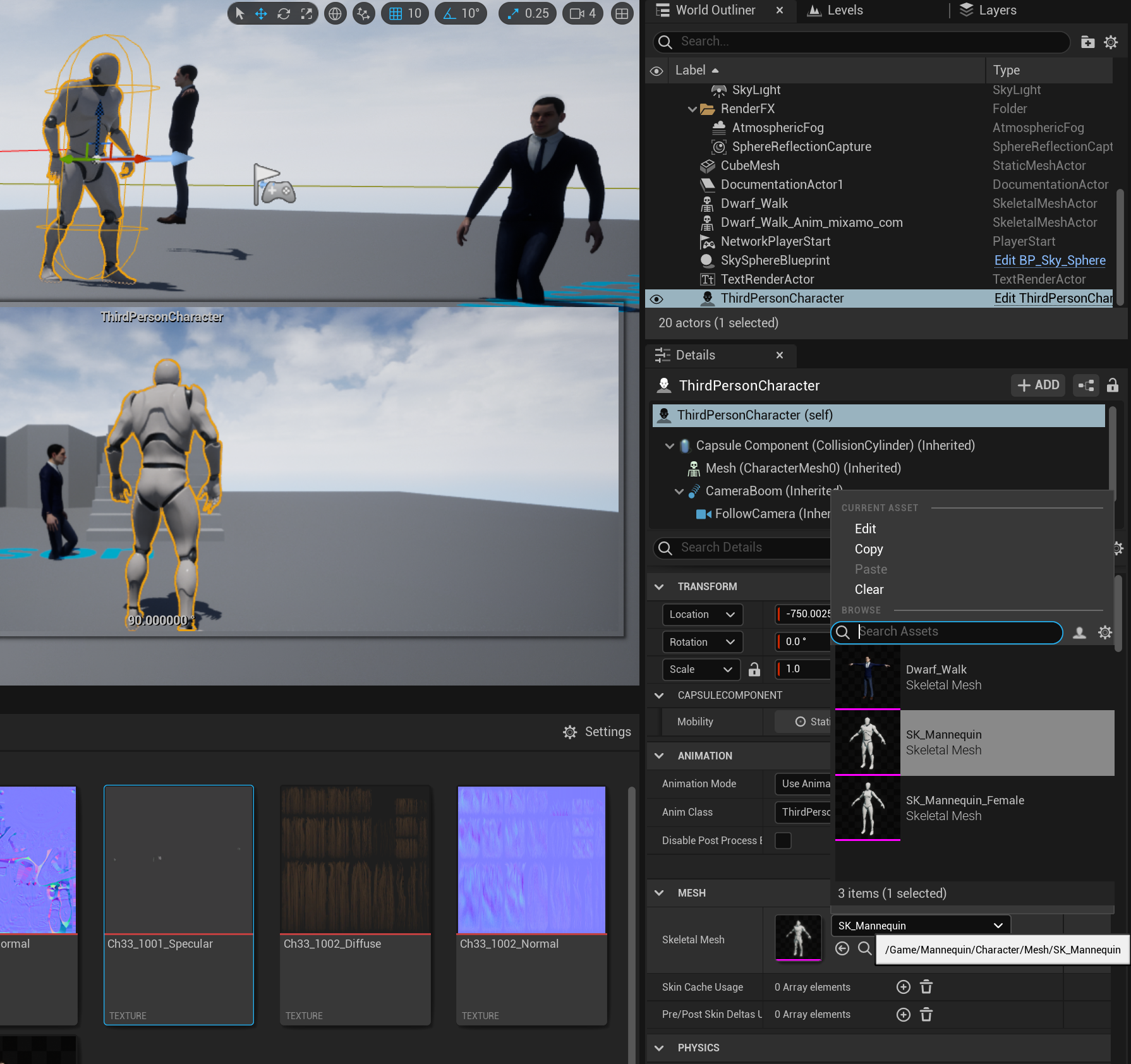Open the SK_Mannequin skeletal mesh dropdown

point(920,926)
